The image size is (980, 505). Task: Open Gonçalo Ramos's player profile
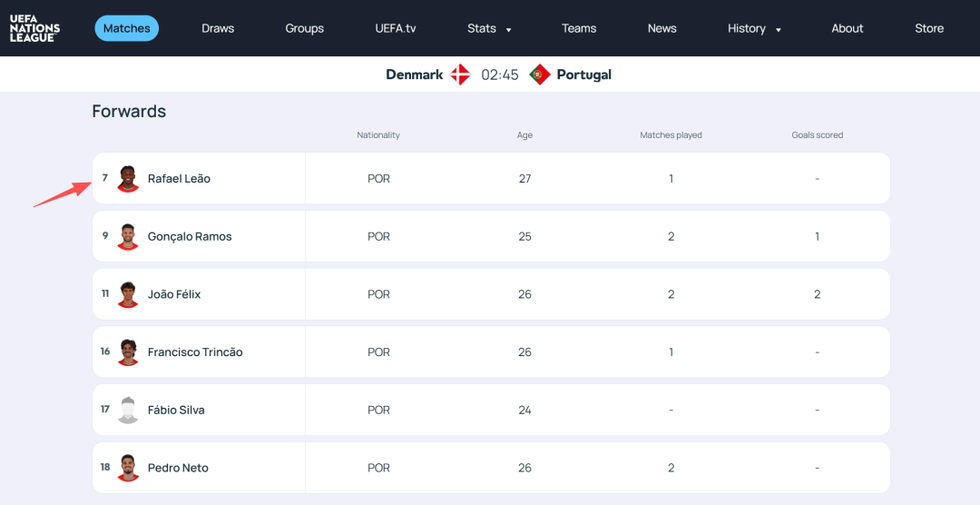coord(189,237)
